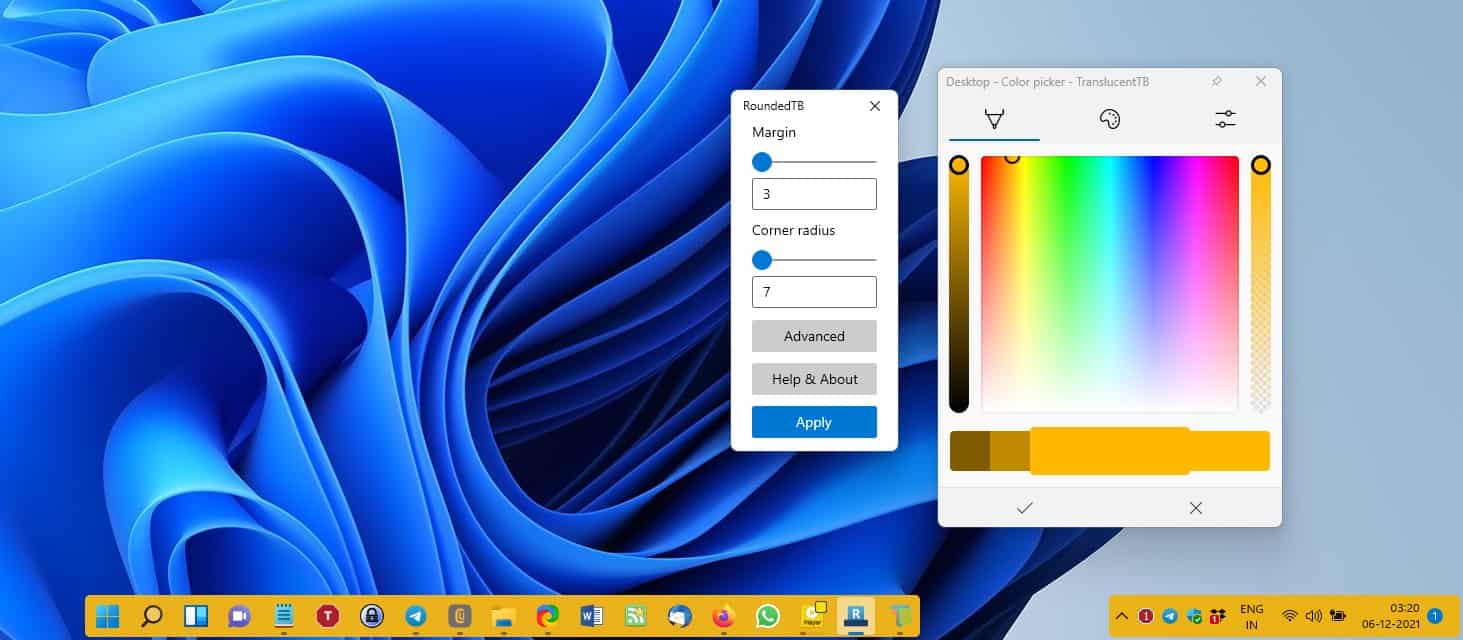Open the padlock app in taskbar
Image resolution: width=1463 pixels, height=640 pixels.
click(371, 616)
